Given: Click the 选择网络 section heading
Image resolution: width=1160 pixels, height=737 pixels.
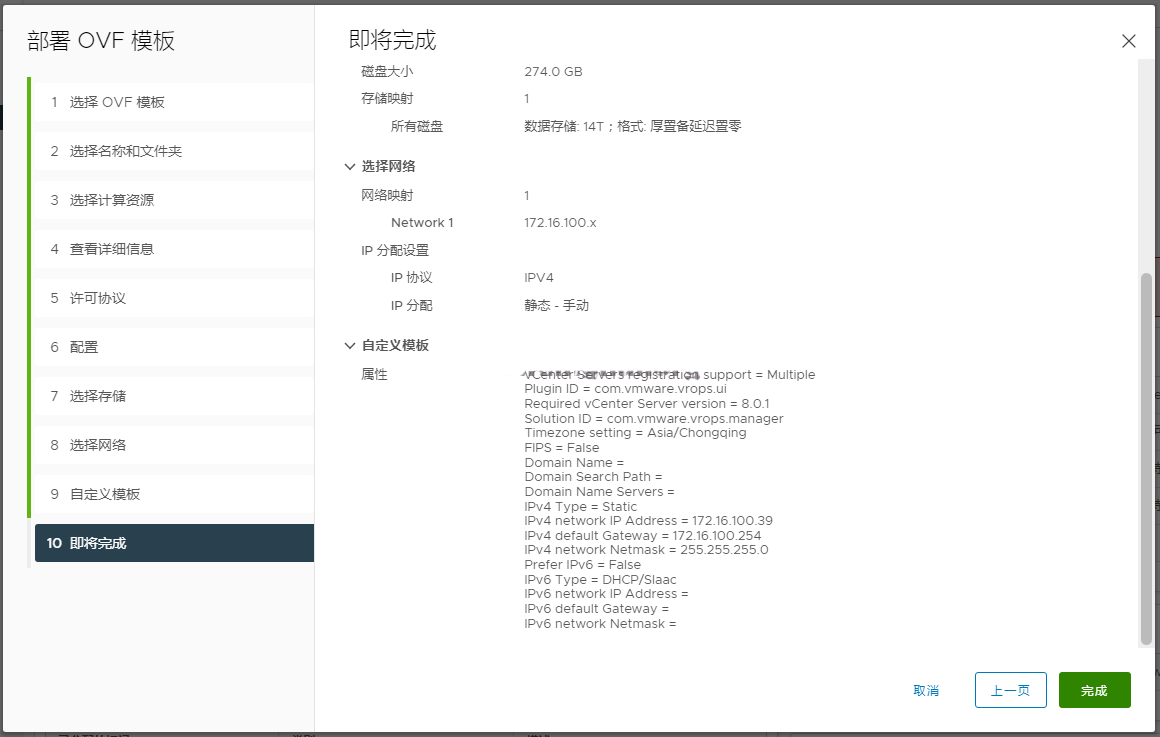Looking at the screenshot, I should tap(389, 167).
